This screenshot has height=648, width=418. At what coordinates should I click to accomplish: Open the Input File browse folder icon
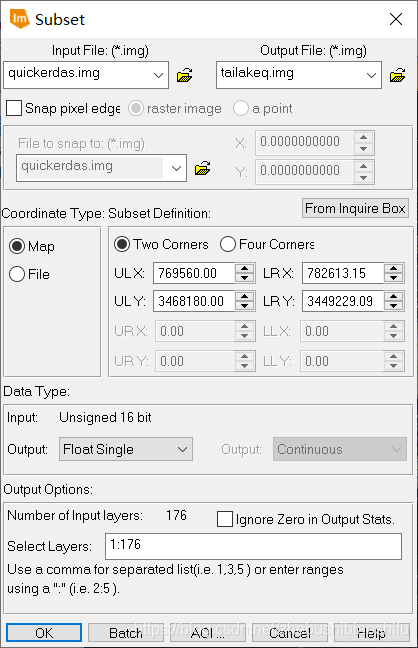click(184, 75)
